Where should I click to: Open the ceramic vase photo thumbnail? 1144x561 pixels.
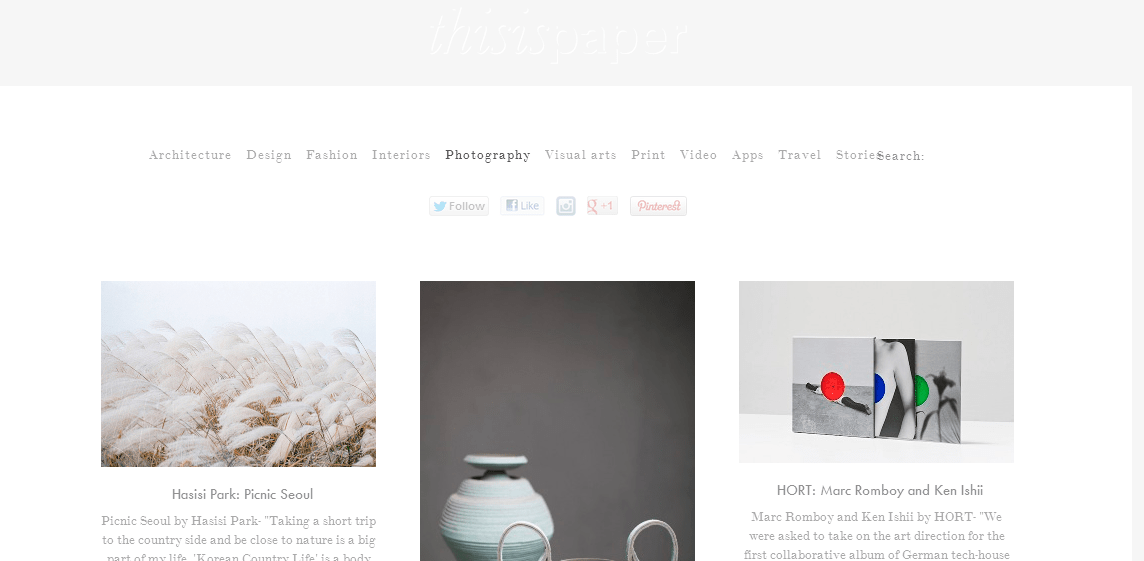point(557,421)
